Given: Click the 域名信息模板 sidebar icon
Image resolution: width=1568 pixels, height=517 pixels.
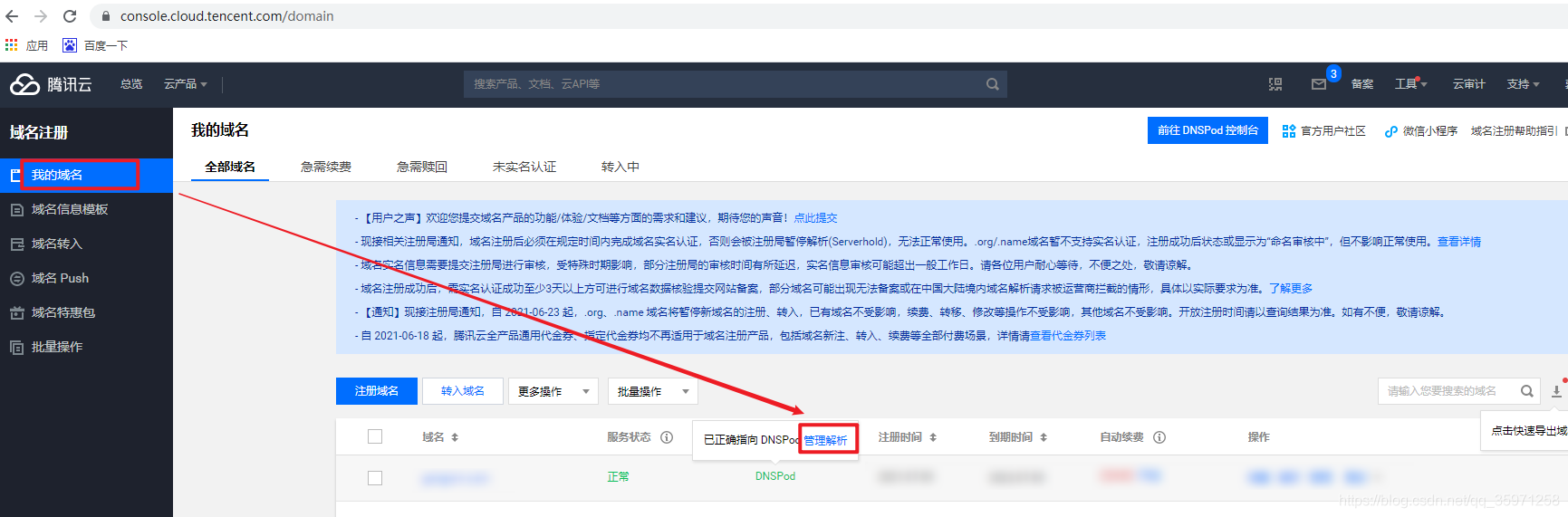Looking at the screenshot, I should click(x=16, y=210).
